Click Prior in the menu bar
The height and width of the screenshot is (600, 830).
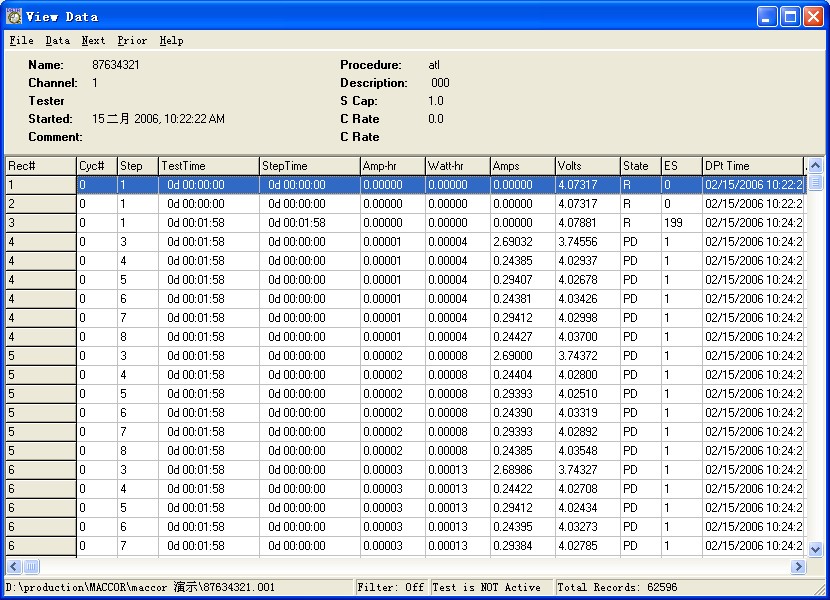coord(131,41)
